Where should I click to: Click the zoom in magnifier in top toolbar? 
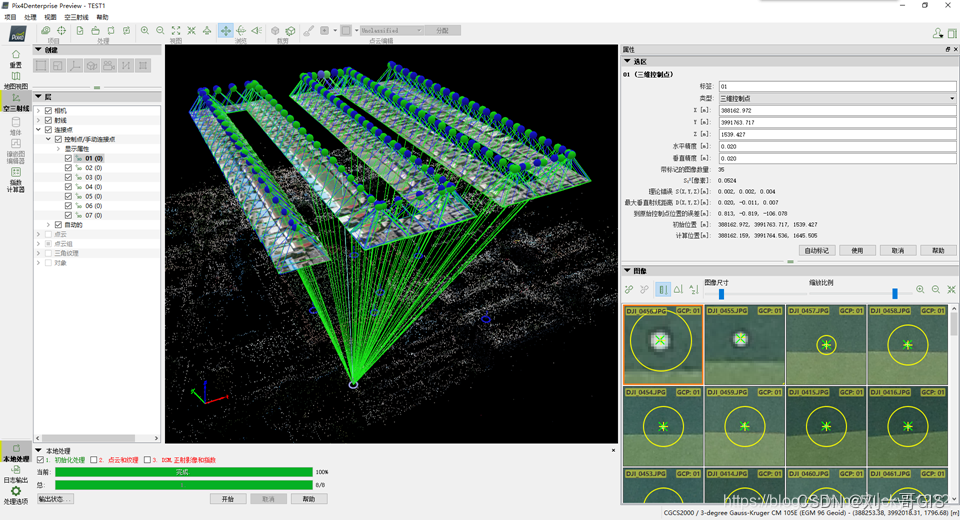tap(145, 31)
